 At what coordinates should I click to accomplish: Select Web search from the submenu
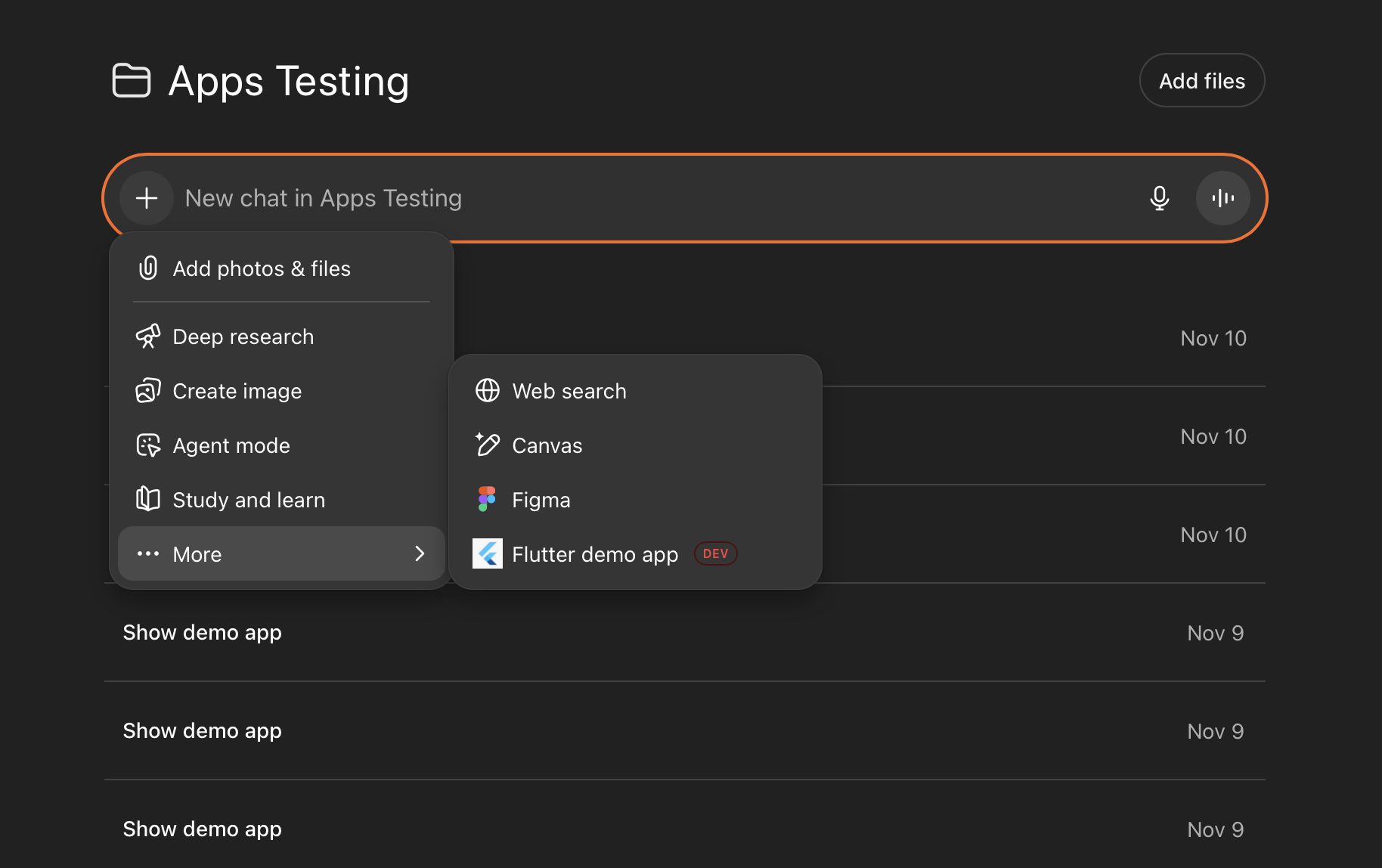click(569, 391)
